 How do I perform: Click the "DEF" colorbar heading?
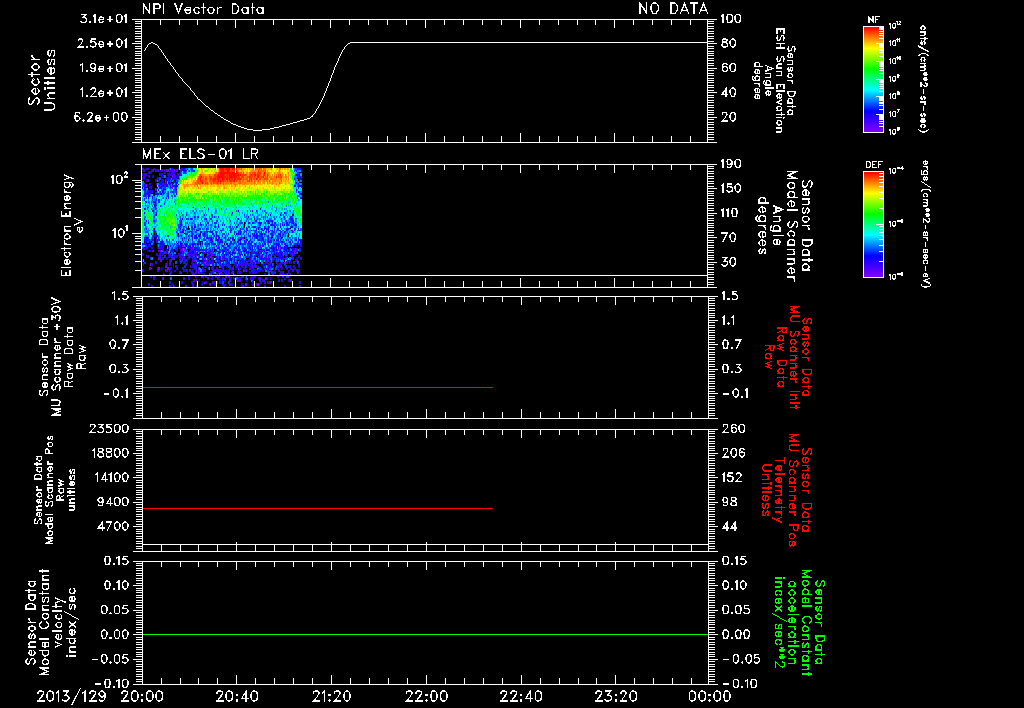click(873, 165)
